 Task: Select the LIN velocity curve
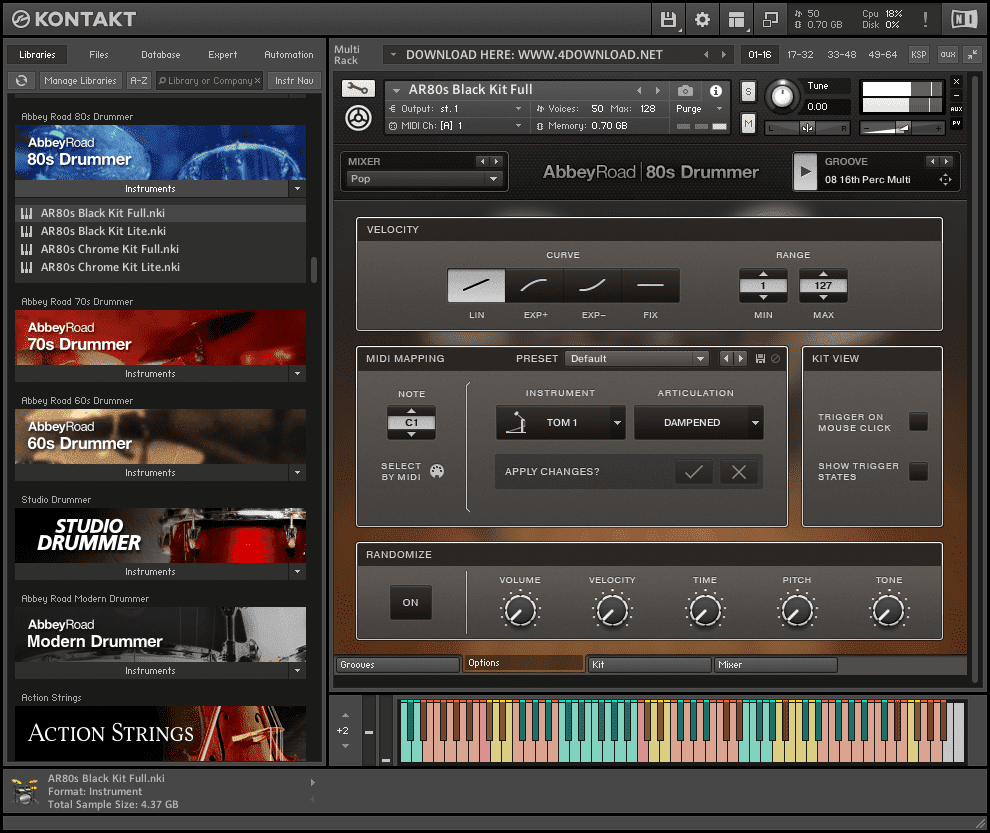click(476, 285)
